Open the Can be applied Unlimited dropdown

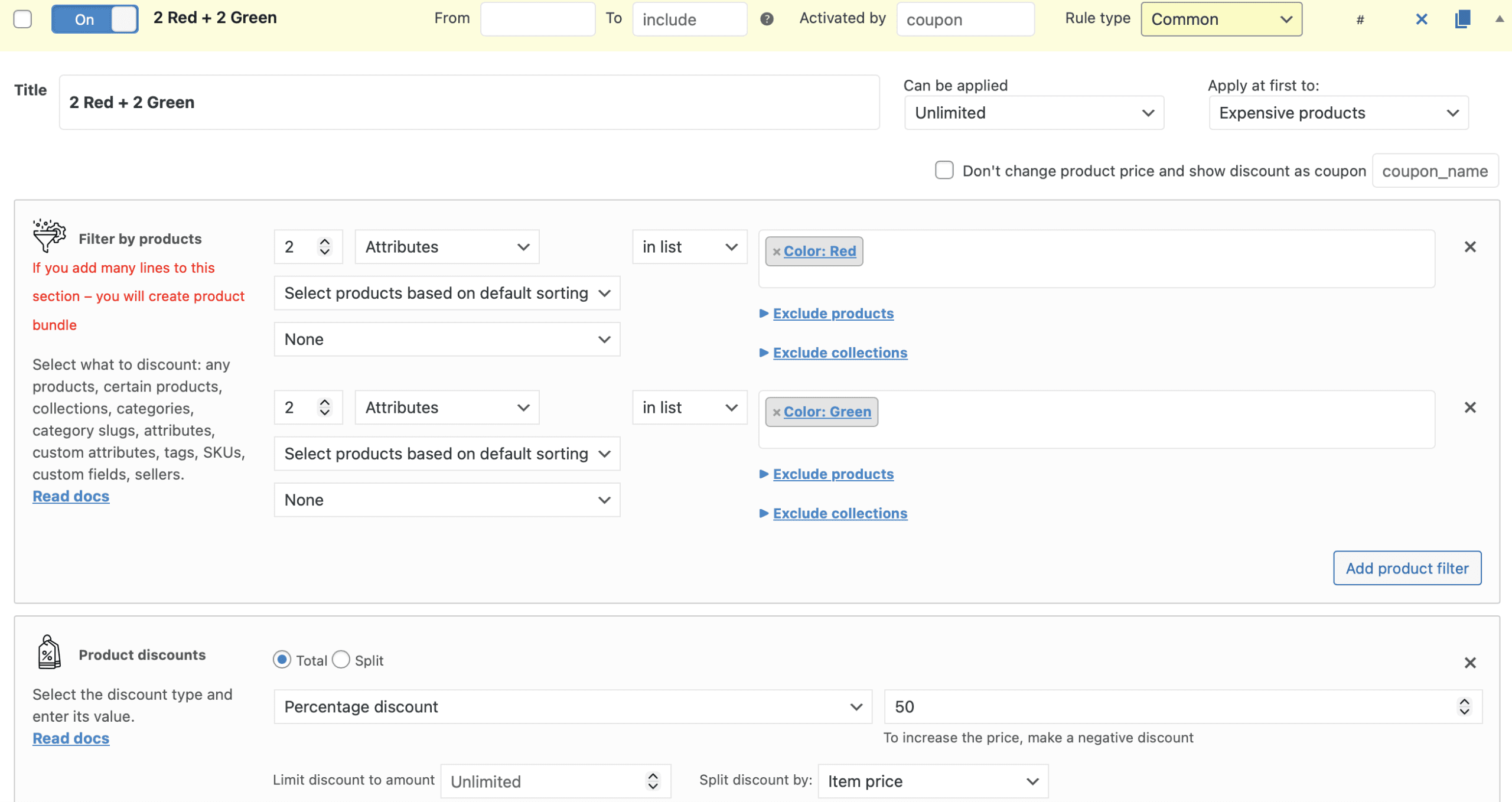click(1034, 113)
